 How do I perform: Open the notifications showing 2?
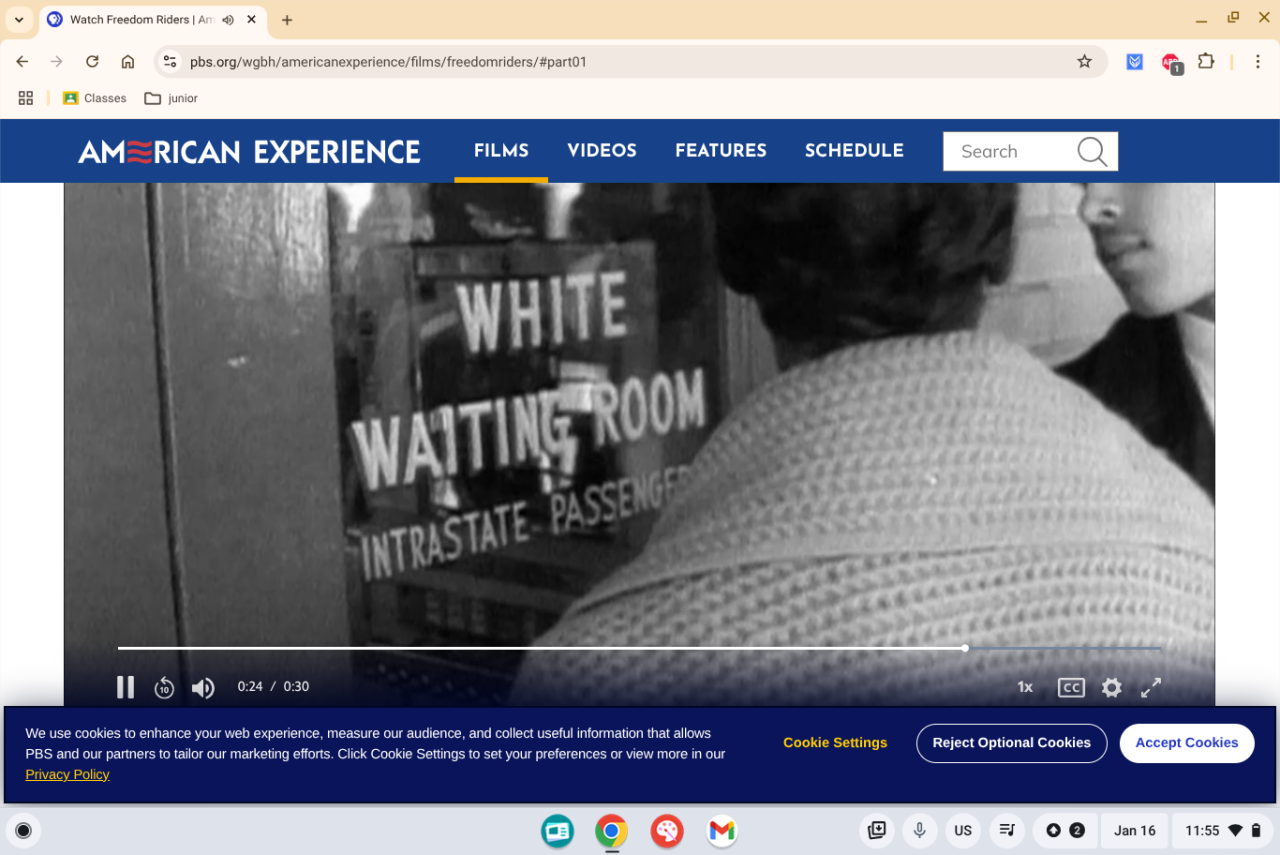point(1065,831)
